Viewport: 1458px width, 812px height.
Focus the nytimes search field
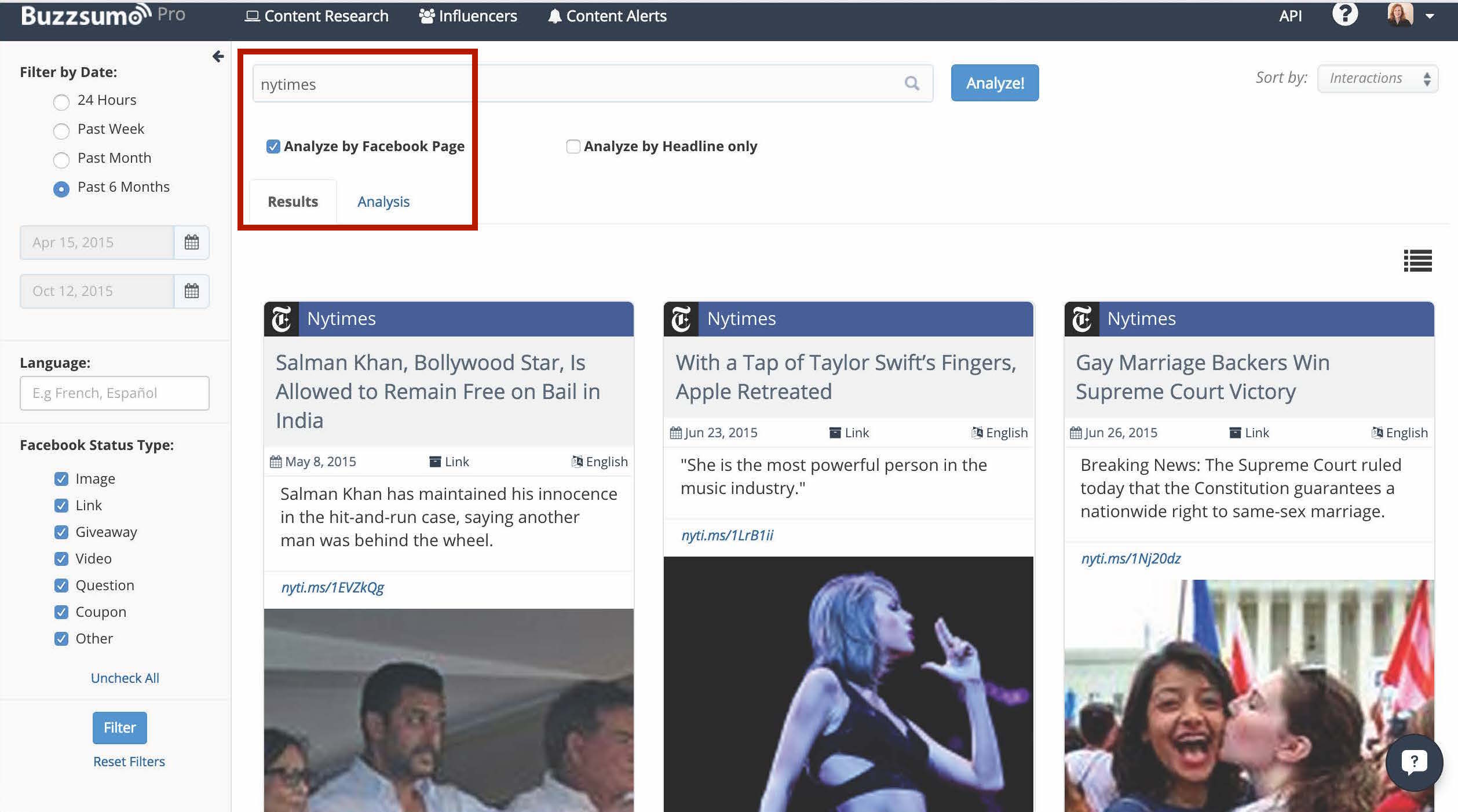point(593,84)
